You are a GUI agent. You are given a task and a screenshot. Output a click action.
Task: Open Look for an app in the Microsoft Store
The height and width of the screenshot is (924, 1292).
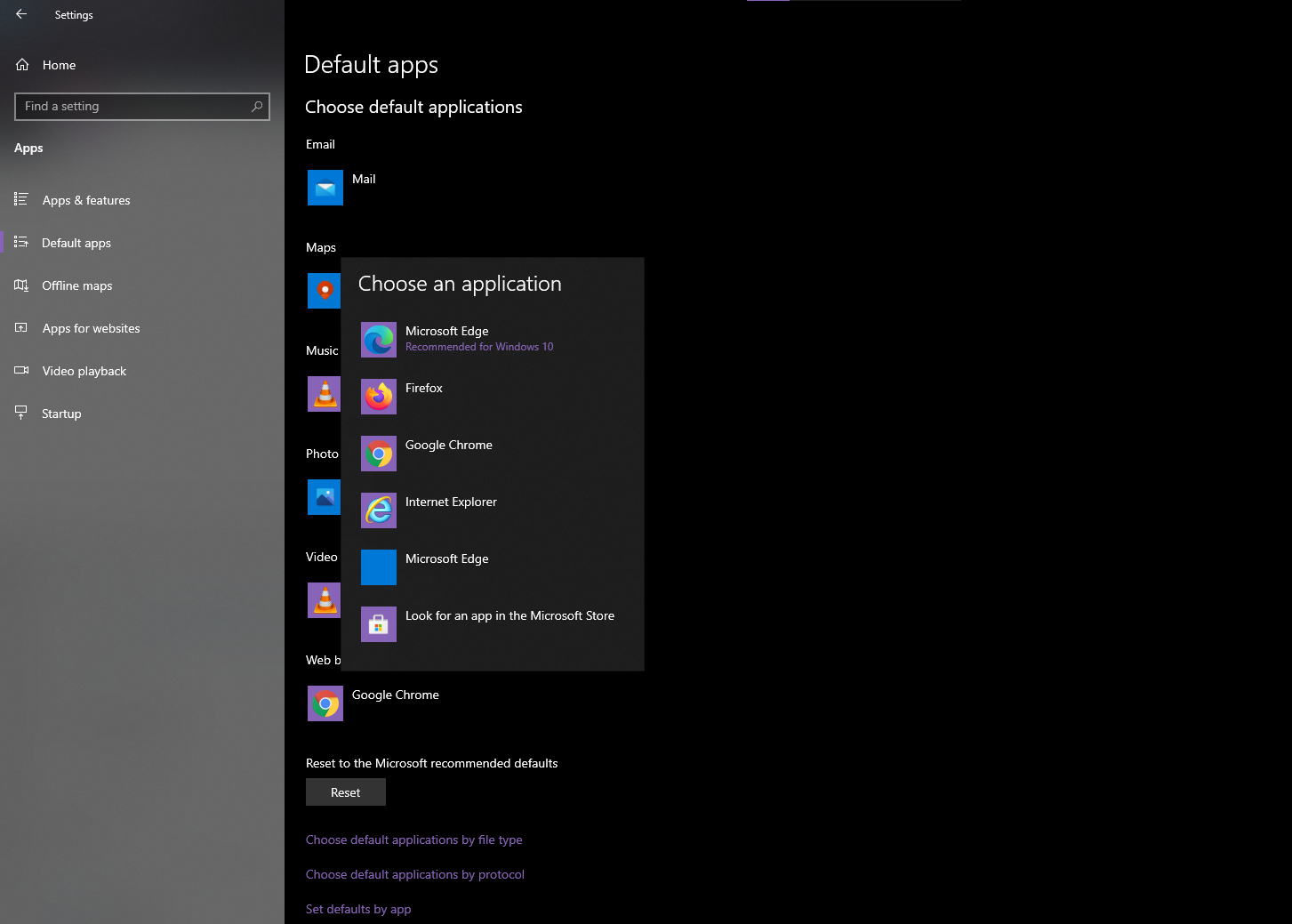(510, 623)
